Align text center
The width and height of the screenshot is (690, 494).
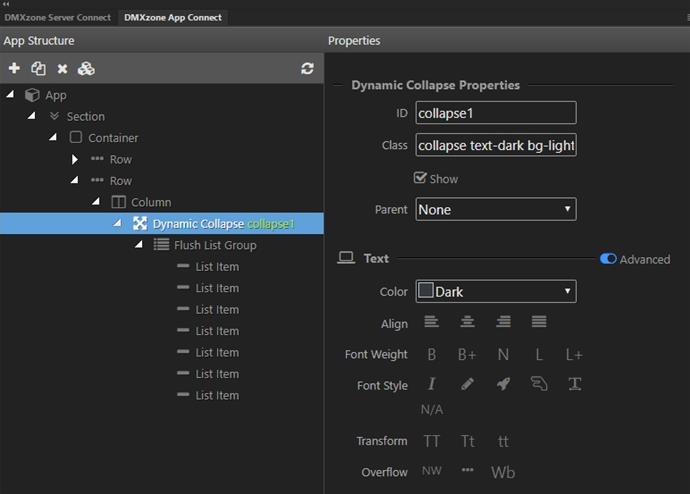coord(467,322)
